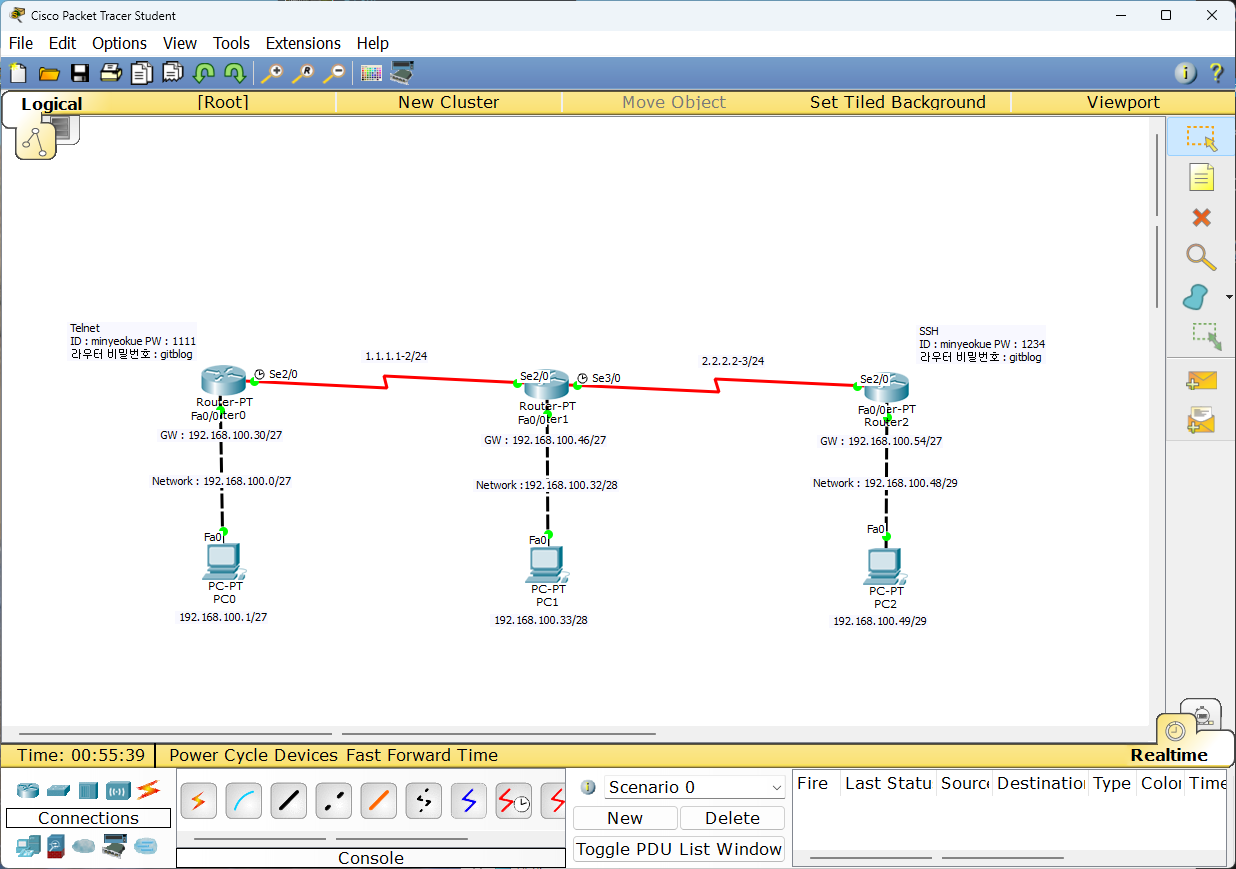This screenshot has height=869, width=1236.
Task: Click the Copy icon in toolbar
Action: (141, 73)
